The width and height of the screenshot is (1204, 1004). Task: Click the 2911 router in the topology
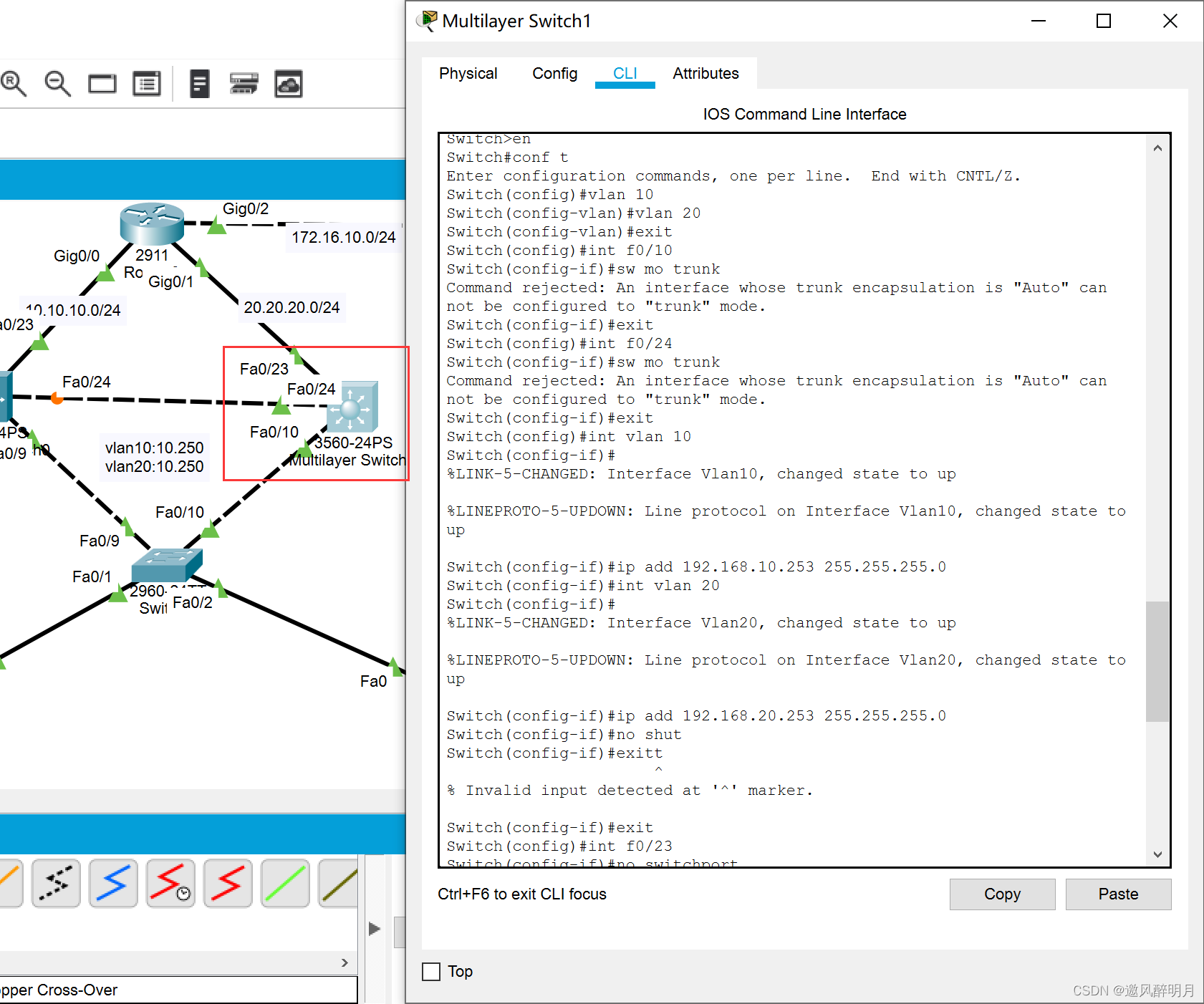point(152,223)
